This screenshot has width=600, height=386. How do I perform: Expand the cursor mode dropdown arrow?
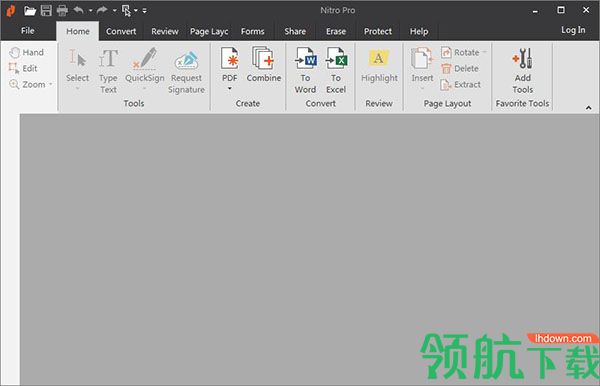click(136, 11)
